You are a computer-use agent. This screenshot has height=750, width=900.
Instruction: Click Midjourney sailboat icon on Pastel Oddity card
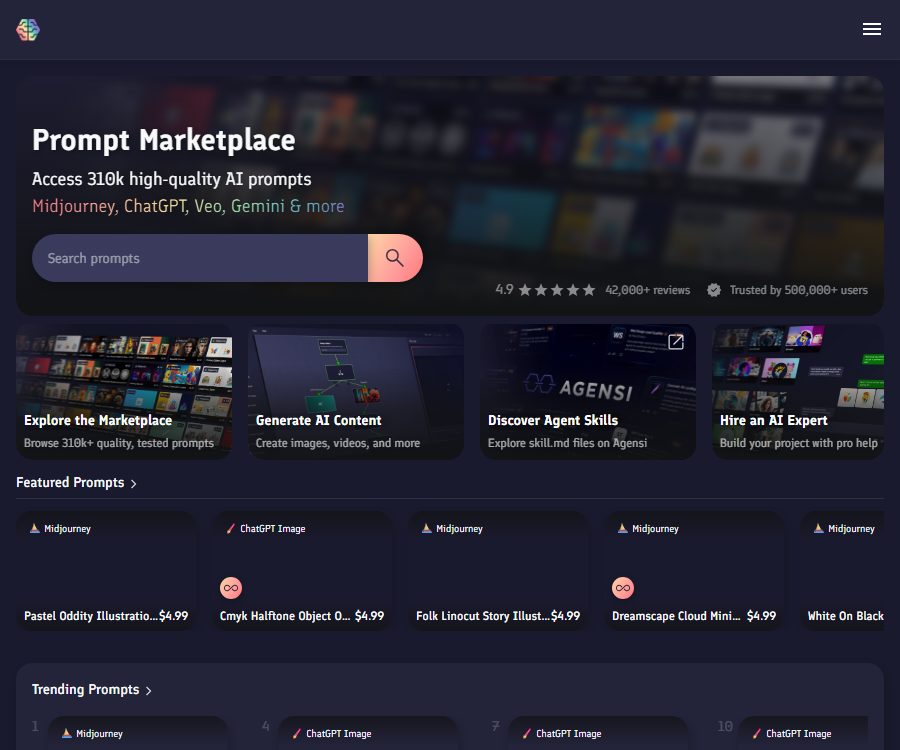[x=34, y=528]
